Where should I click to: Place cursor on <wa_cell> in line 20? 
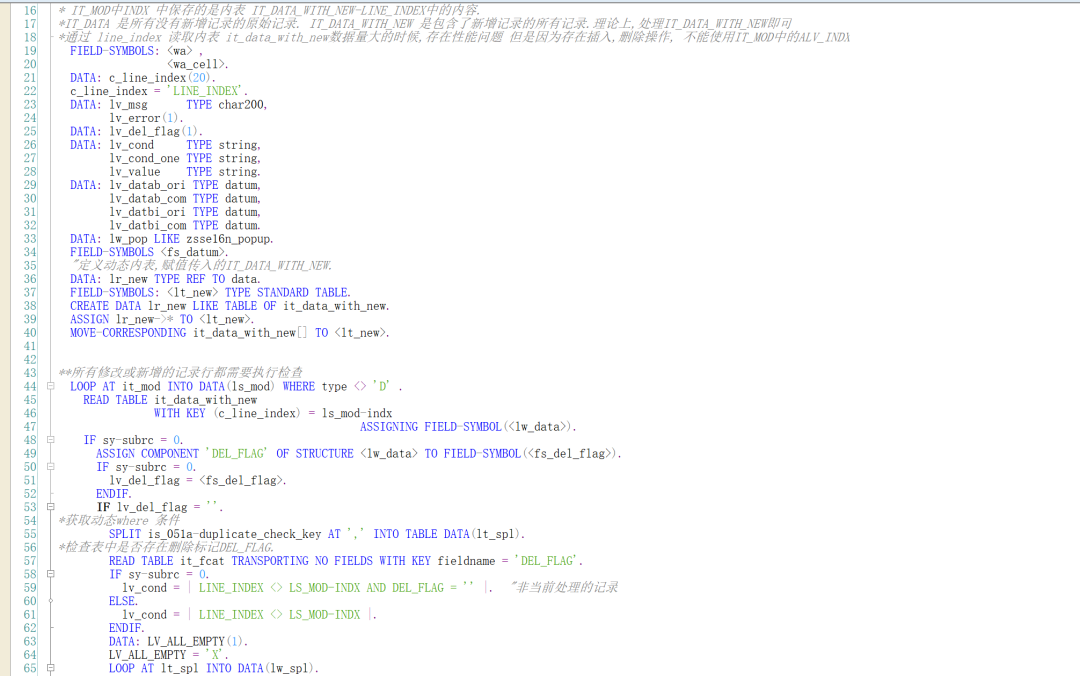tap(196, 64)
